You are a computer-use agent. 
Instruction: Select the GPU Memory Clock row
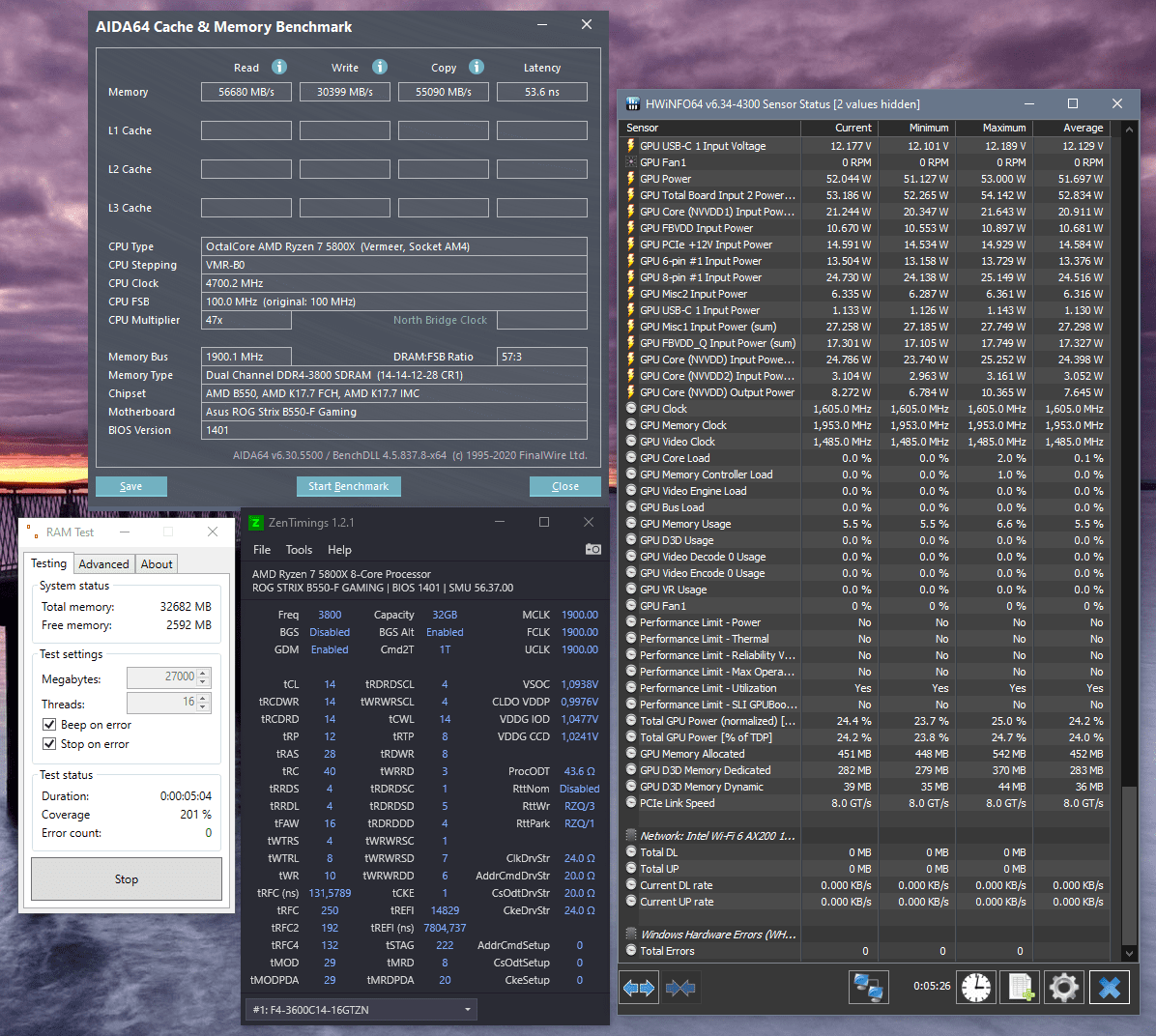click(x=866, y=424)
